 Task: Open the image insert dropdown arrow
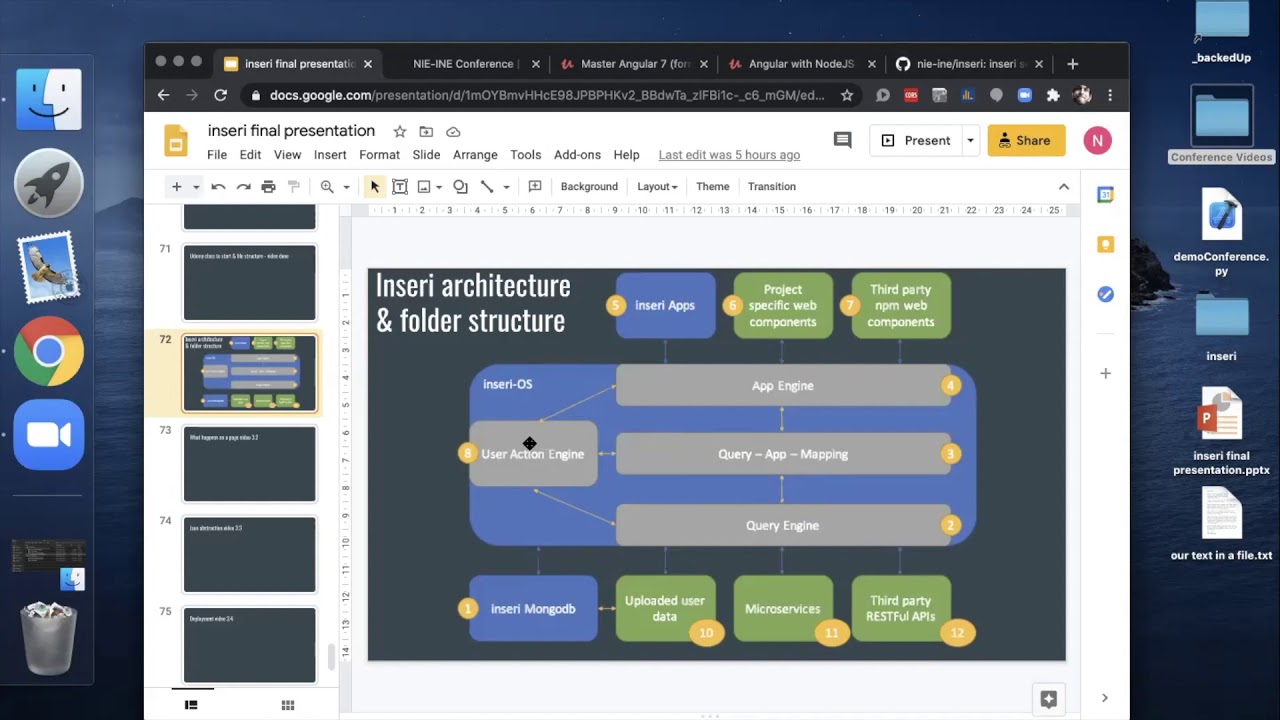click(439, 187)
